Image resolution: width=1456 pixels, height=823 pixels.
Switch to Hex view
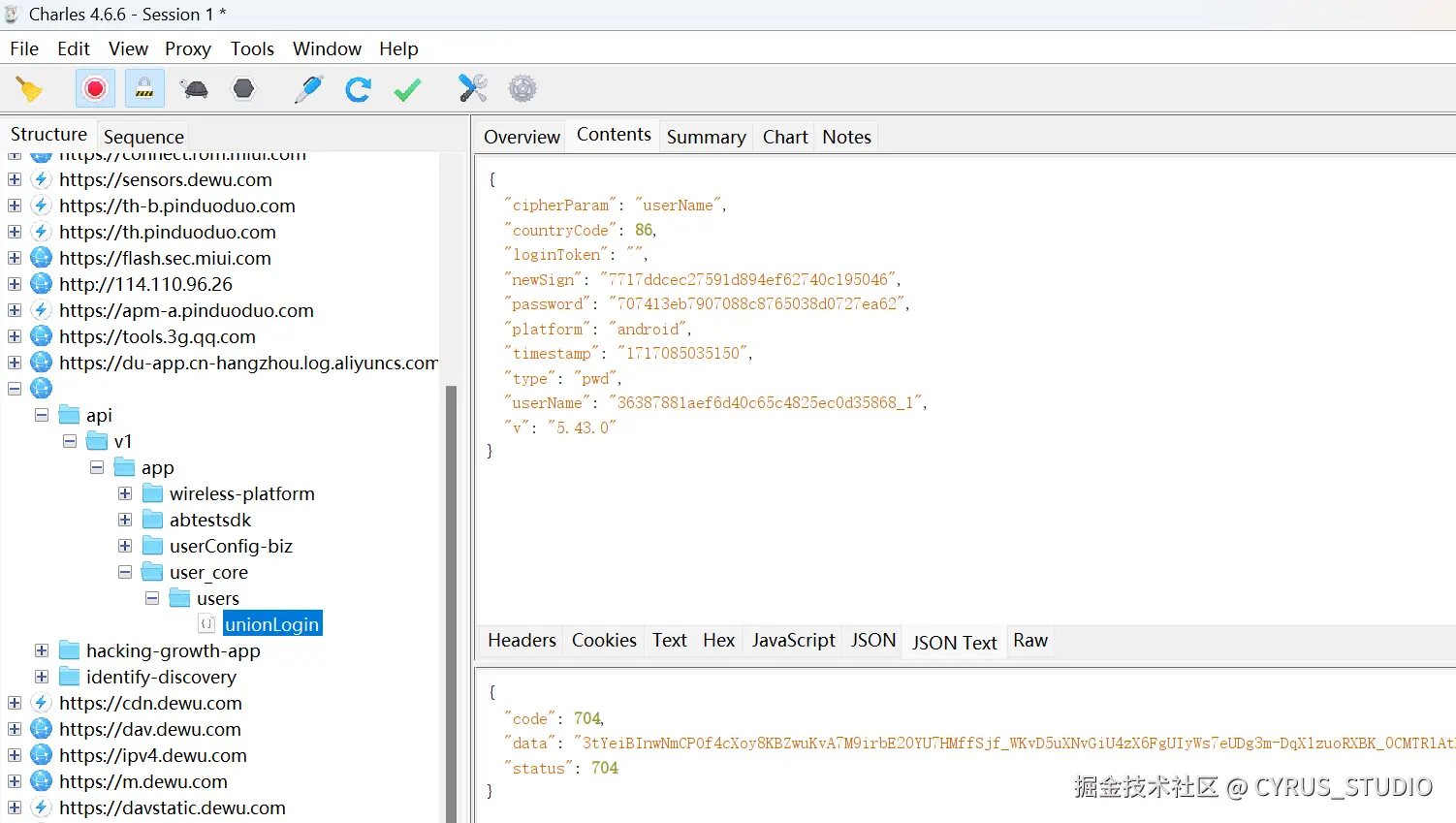[x=718, y=640]
